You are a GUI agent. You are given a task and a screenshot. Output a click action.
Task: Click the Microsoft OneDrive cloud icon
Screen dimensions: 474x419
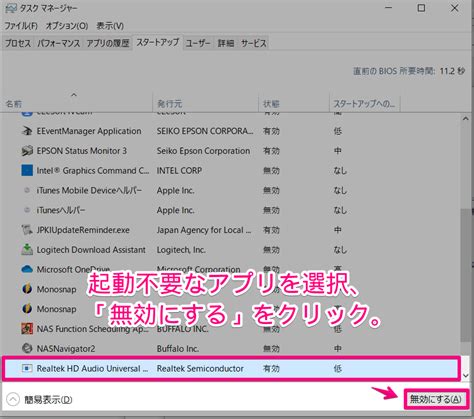click(27, 269)
